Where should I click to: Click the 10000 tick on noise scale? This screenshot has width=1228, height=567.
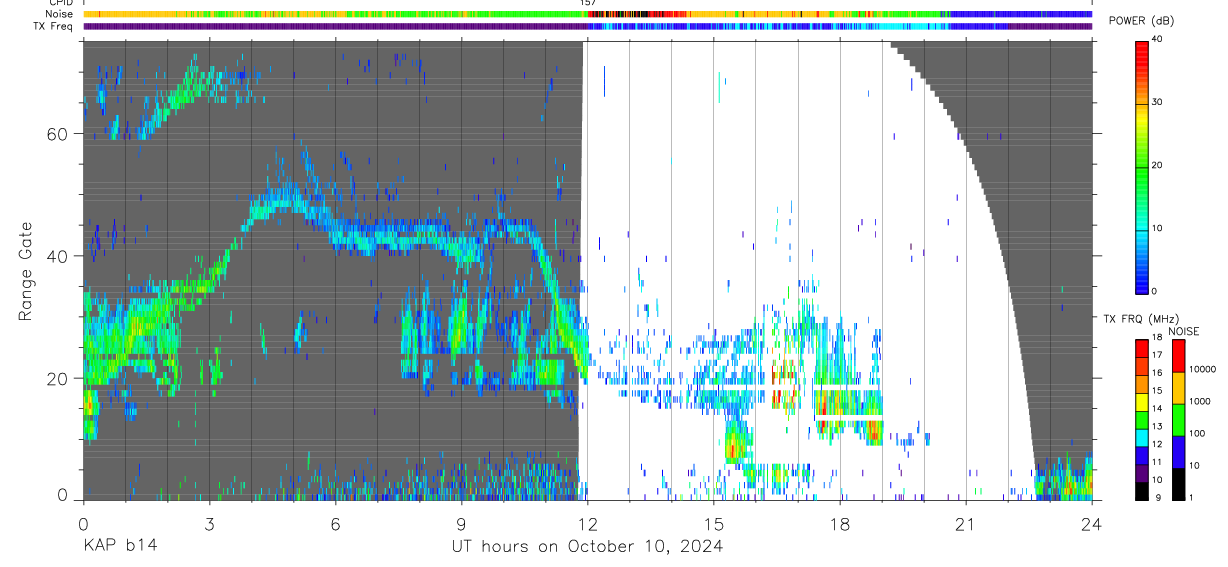(x=1202, y=369)
